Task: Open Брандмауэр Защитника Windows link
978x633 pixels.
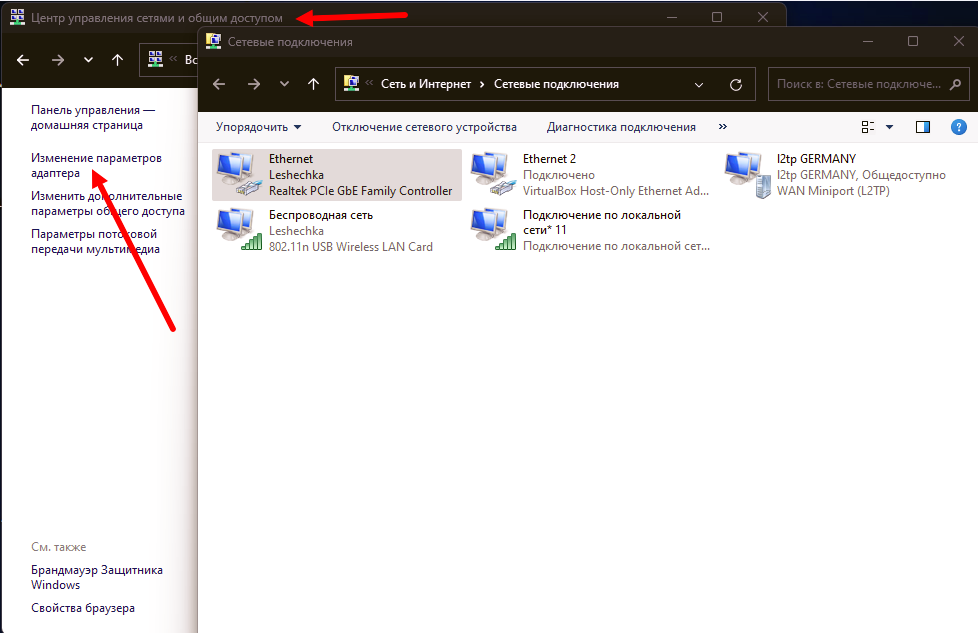Action: (97, 577)
